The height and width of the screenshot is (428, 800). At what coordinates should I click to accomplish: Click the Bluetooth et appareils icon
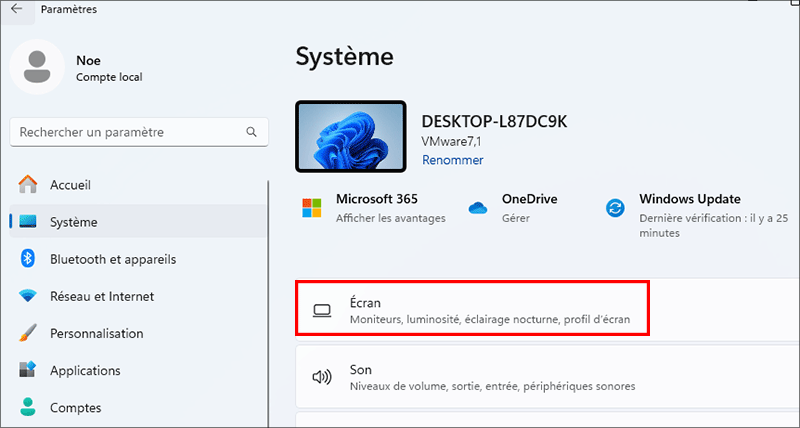[28, 259]
